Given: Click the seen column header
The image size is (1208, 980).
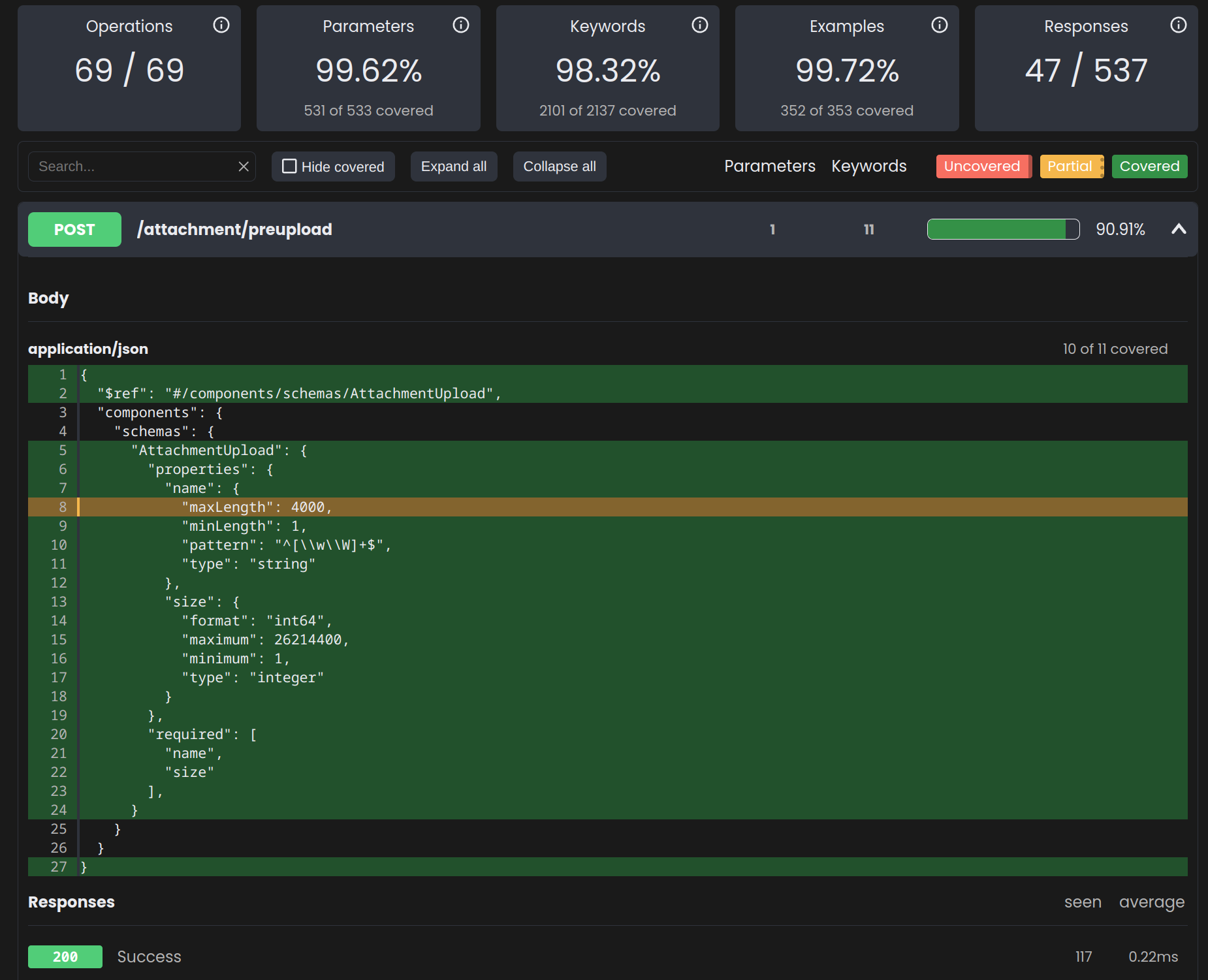Looking at the screenshot, I should (1083, 902).
